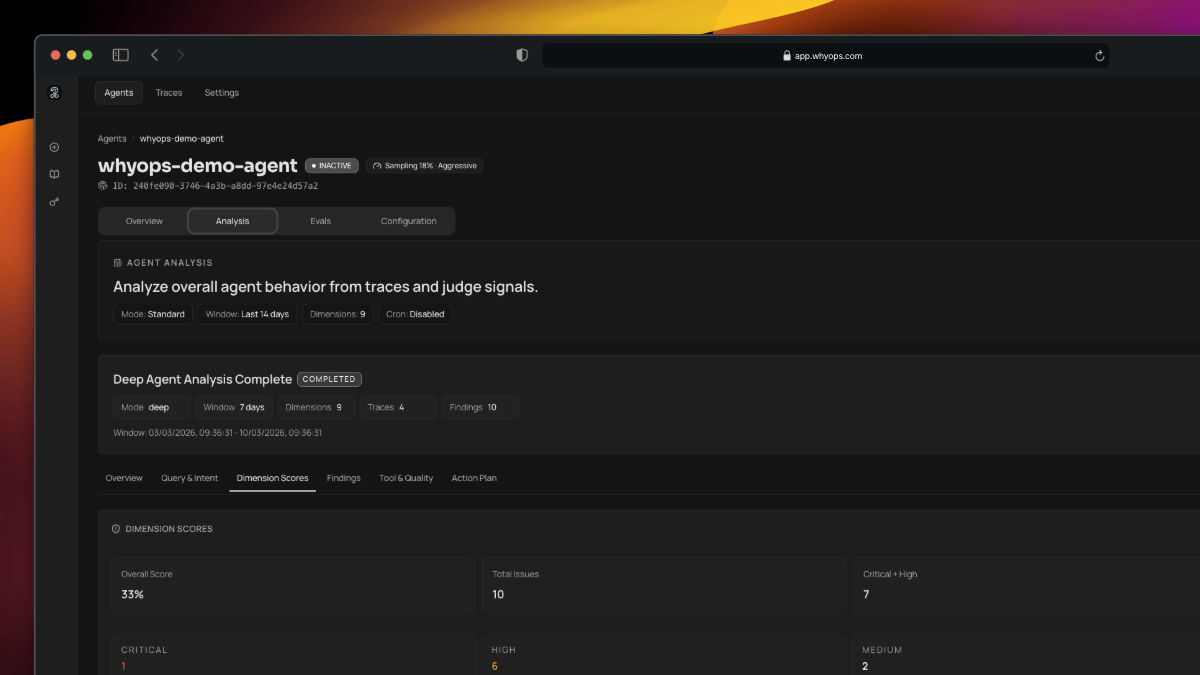Open the book docs icon in sidebar
Image resolution: width=1200 pixels, height=675 pixels.
[54, 174]
